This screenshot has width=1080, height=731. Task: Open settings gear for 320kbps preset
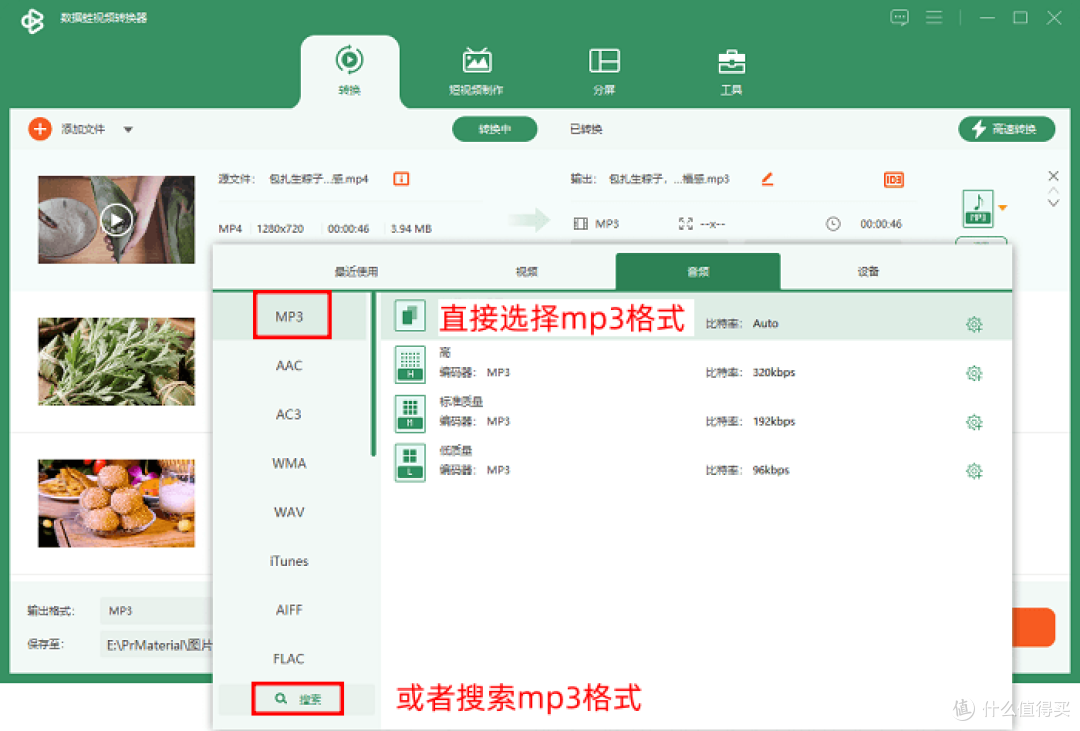pos(973,373)
